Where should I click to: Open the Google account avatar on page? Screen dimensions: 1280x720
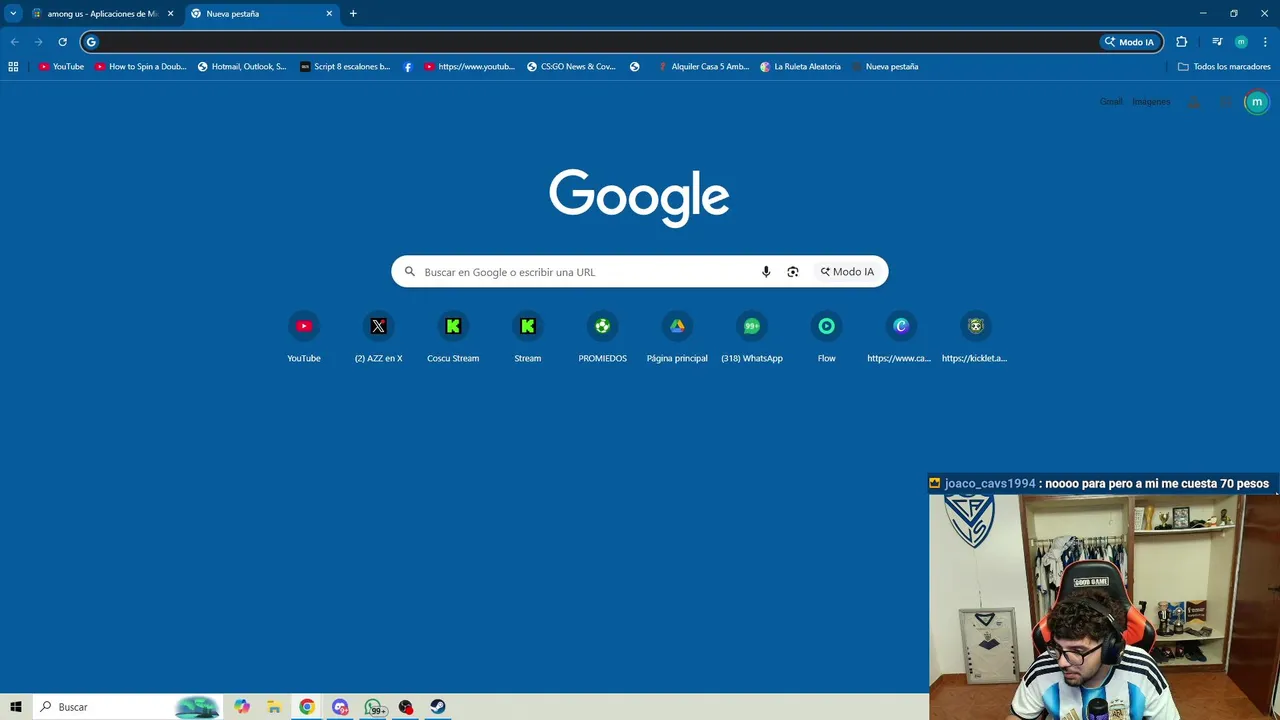(1257, 102)
